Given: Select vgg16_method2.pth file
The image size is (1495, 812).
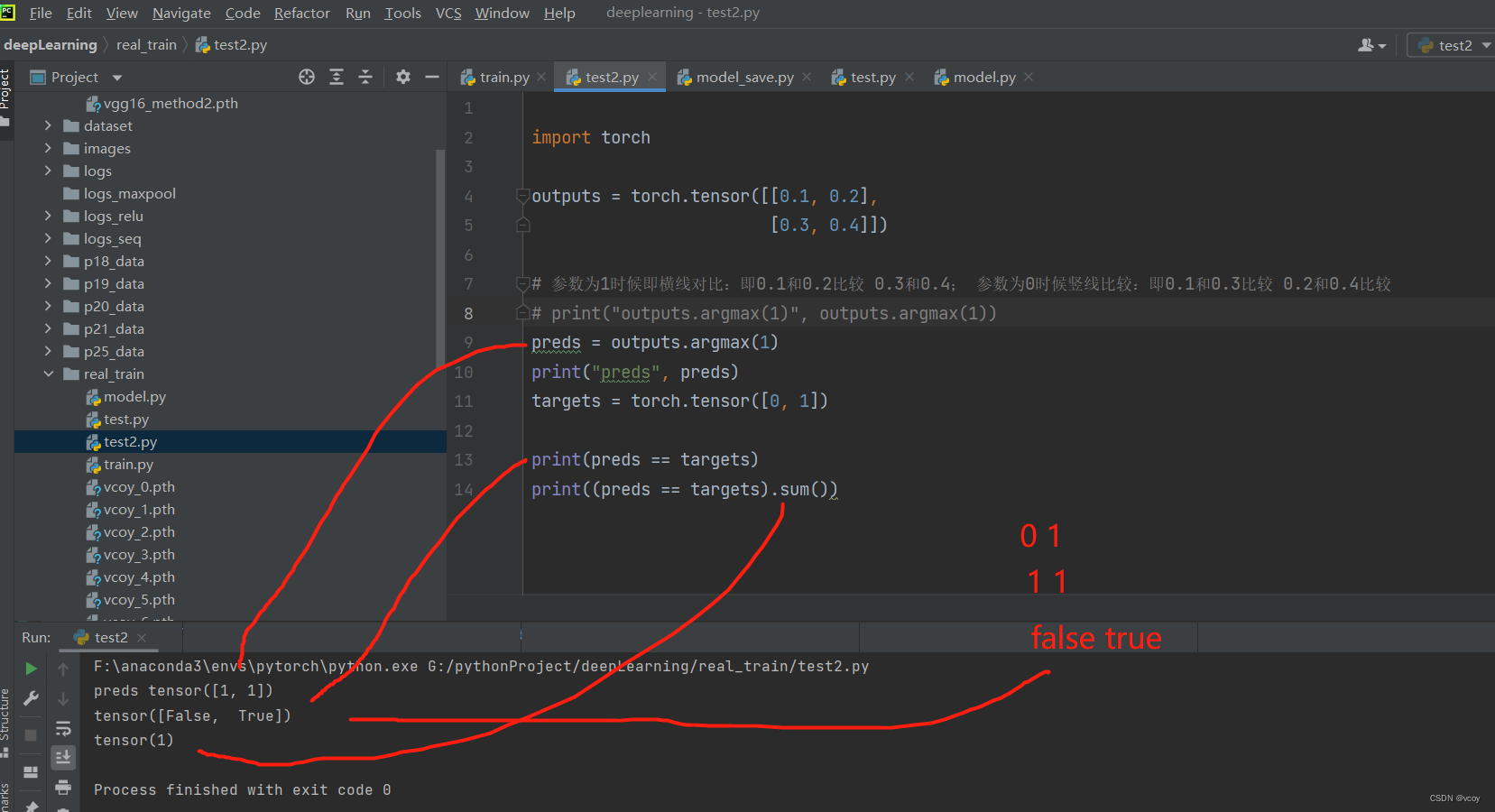Looking at the screenshot, I should (171, 103).
